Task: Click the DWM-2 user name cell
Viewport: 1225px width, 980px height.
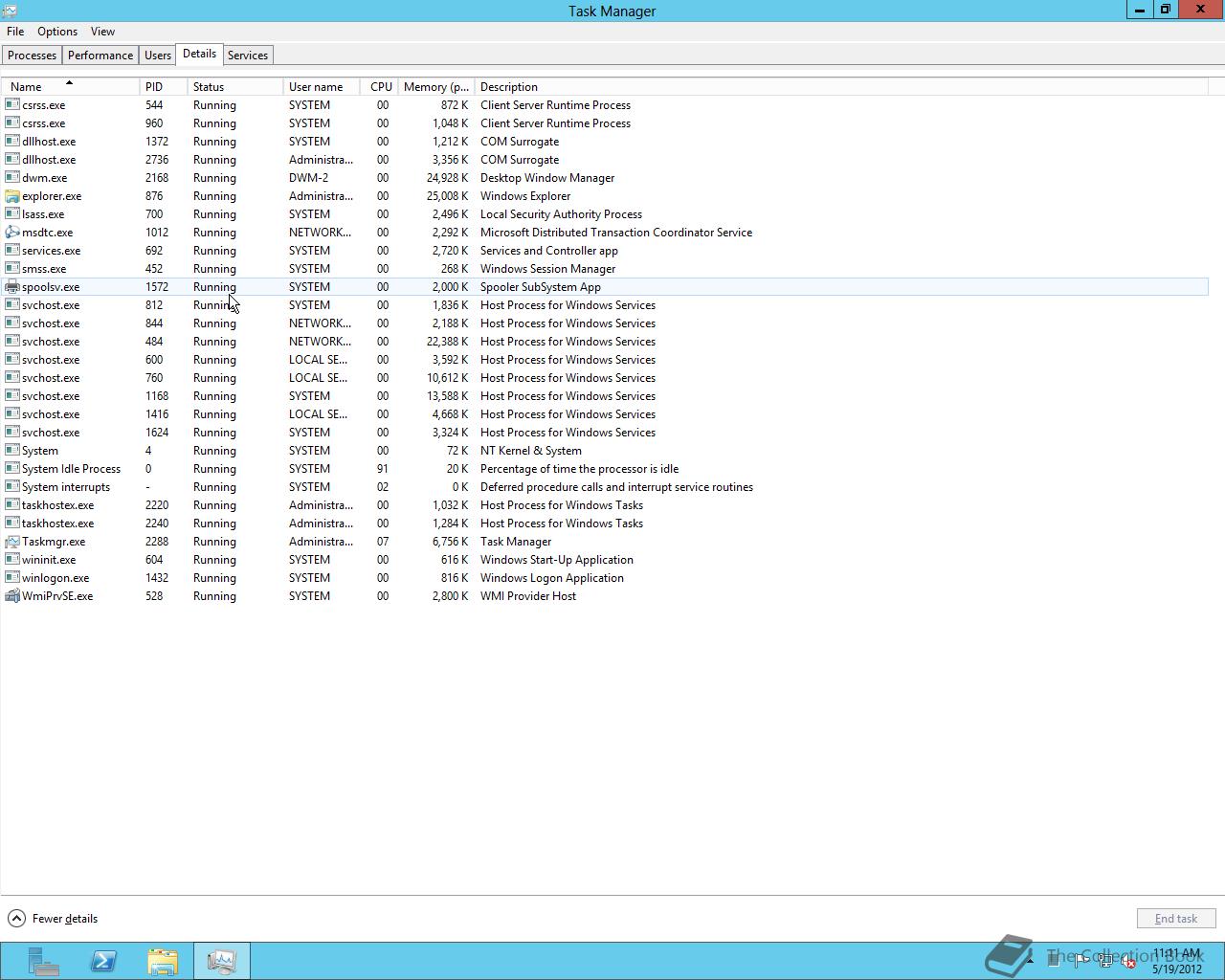Action: pyautogui.click(x=308, y=178)
